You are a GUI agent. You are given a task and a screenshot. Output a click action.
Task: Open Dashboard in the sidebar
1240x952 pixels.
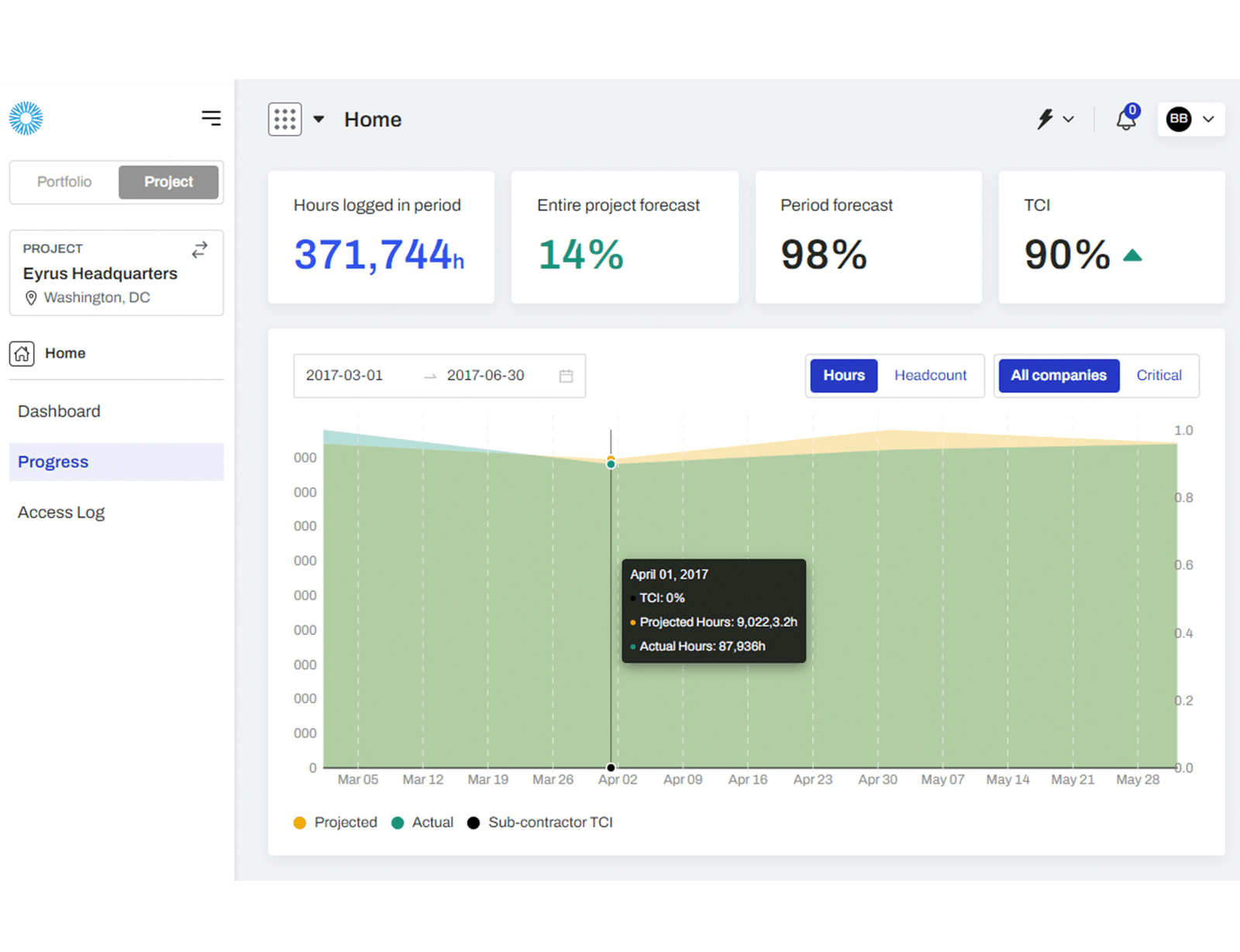(59, 411)
